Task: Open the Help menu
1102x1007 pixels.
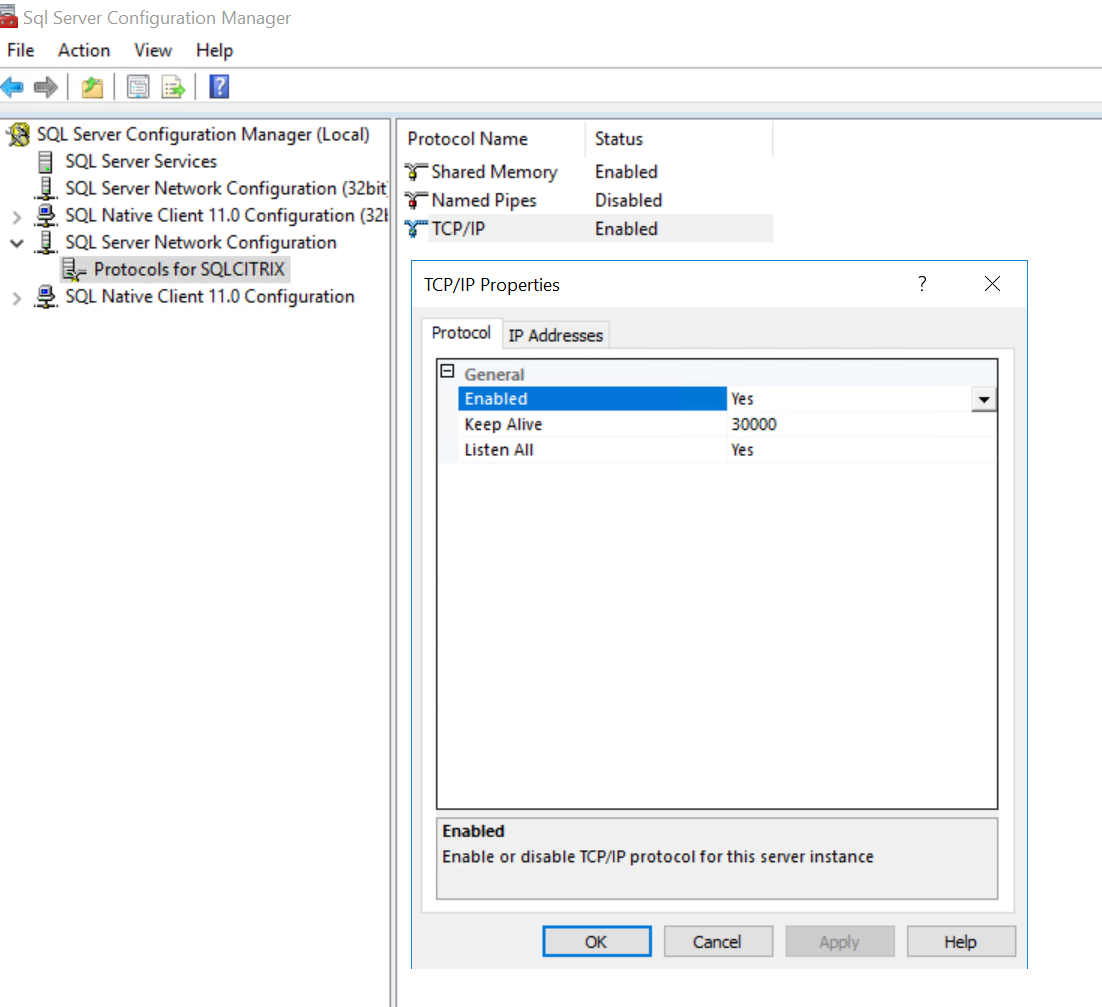Action: click(214, 51)
